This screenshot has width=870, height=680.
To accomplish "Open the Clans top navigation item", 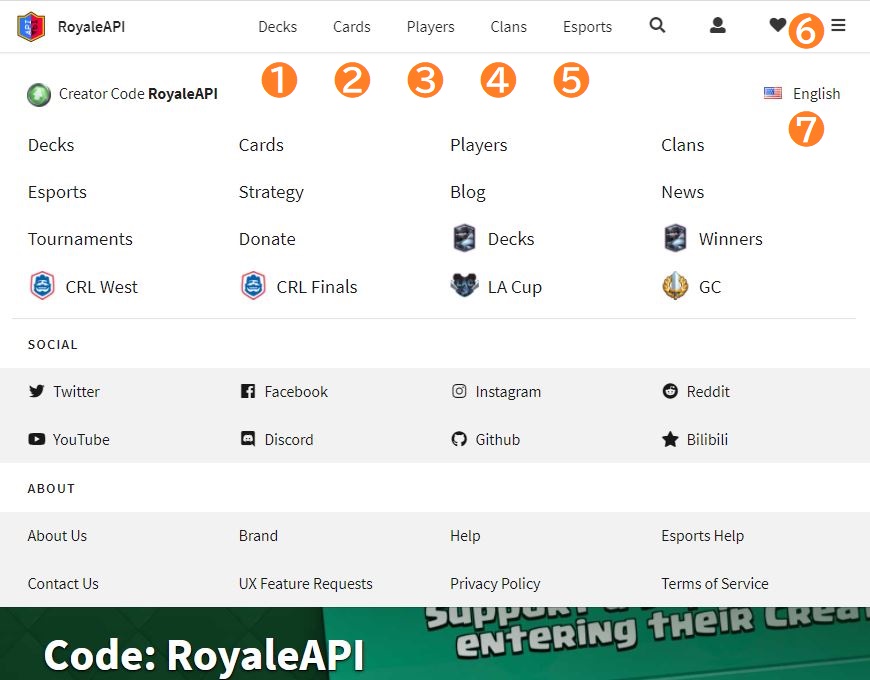I will (508, 27).
